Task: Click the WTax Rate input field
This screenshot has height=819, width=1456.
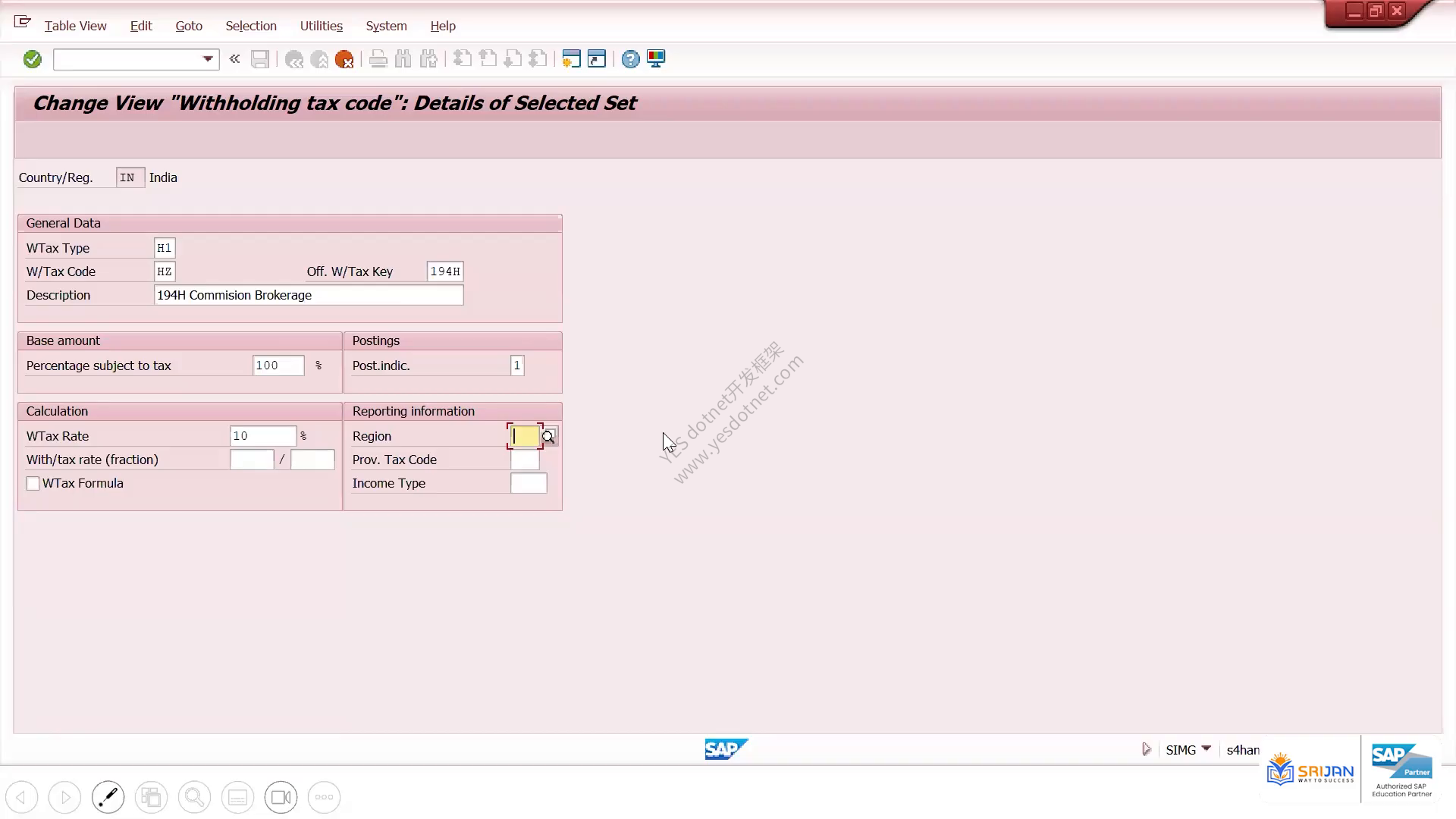Action: coord(263,436)
